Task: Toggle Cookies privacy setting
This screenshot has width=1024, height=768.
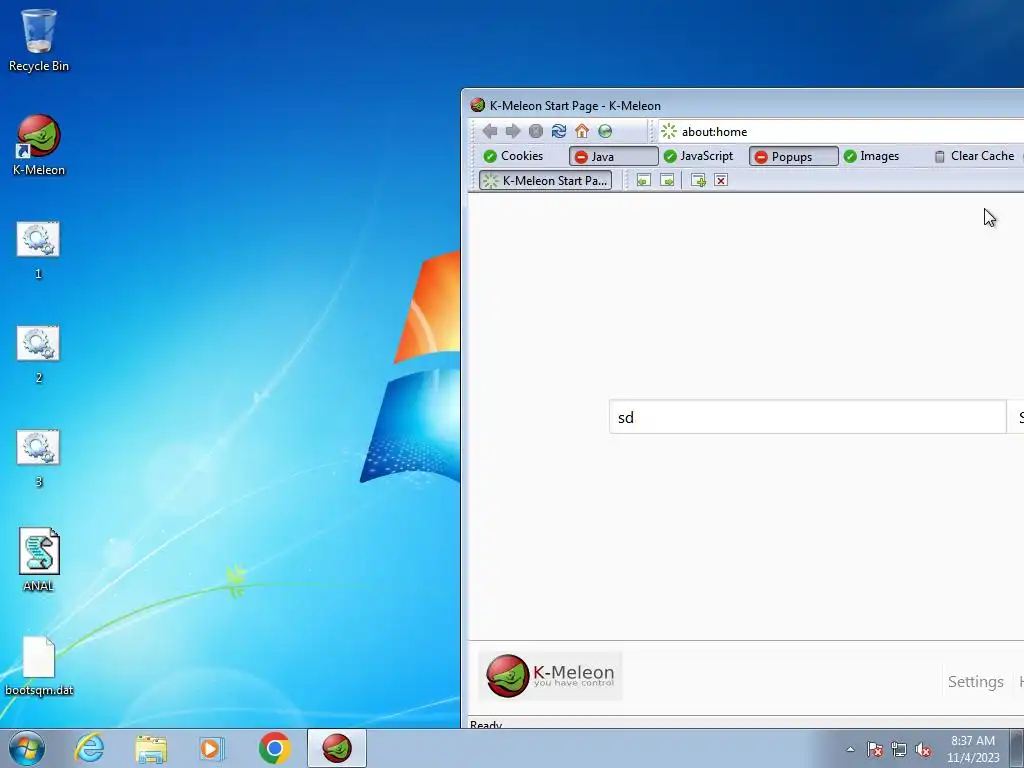Action: pyautogui.click(x=513, y=156)
